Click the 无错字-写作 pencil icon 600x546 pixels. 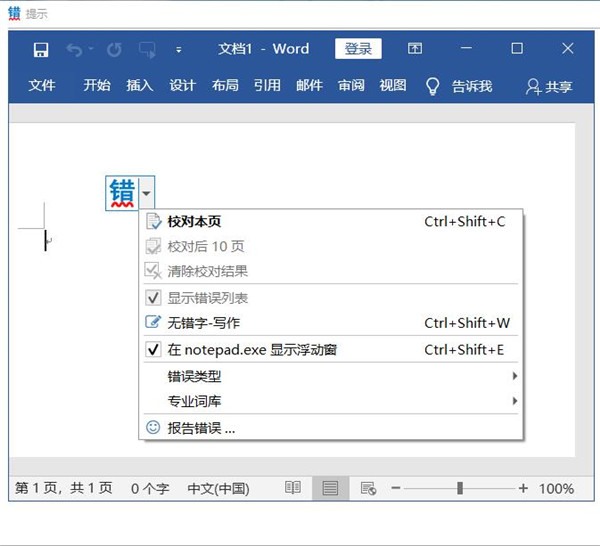click(153, 322)
